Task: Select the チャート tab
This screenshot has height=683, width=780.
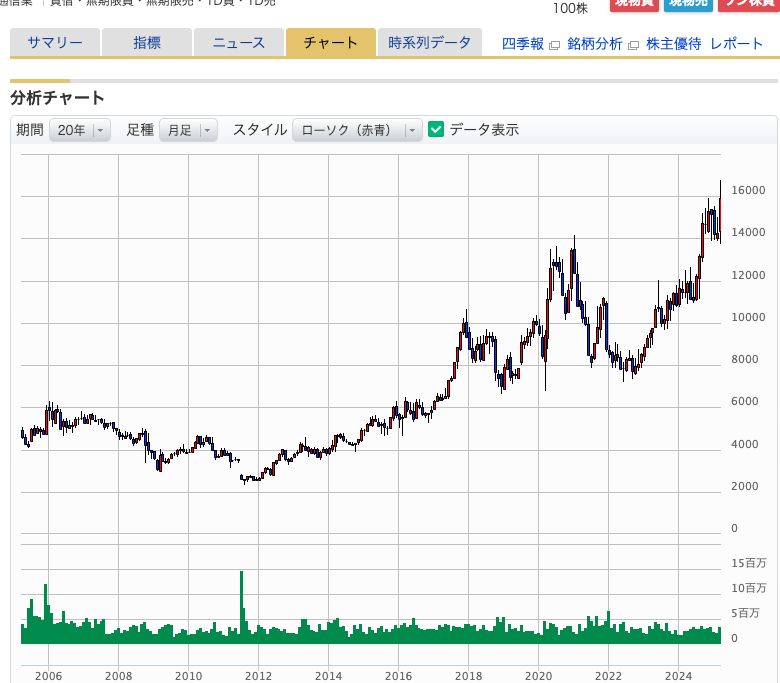Action: (330, 42)
